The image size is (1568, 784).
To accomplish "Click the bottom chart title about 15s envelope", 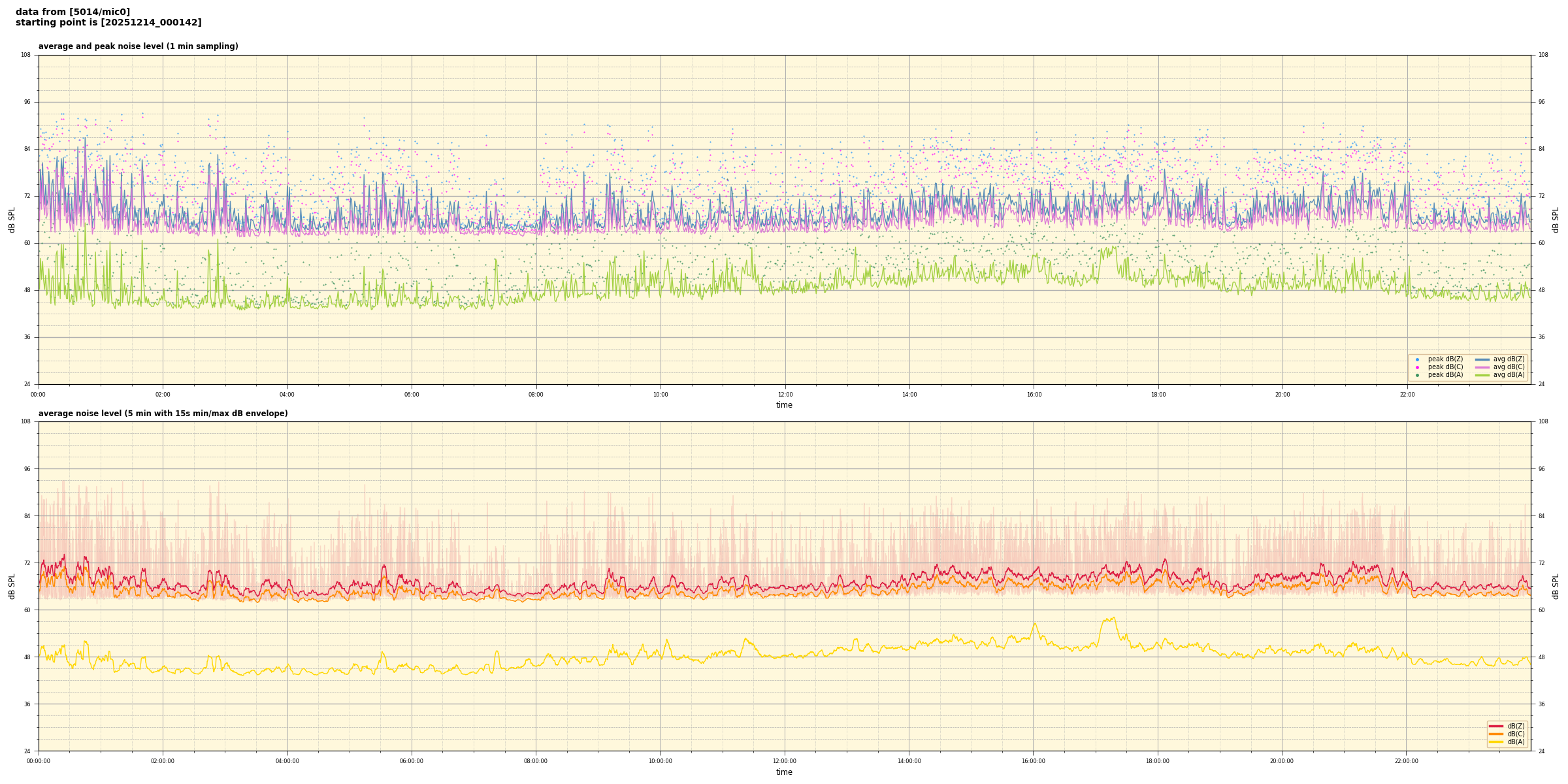I will coord(163,414).
